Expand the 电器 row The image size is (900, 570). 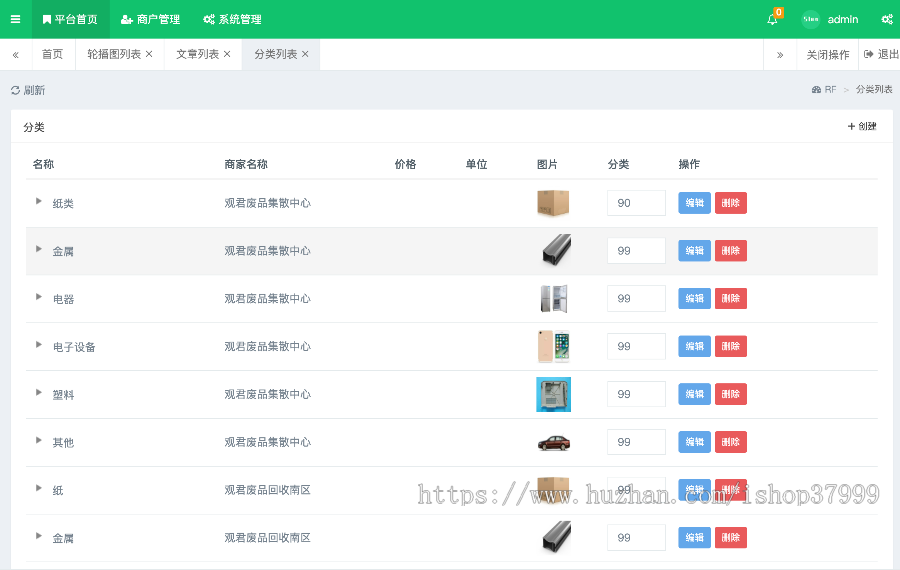click(x=38, y=297)
